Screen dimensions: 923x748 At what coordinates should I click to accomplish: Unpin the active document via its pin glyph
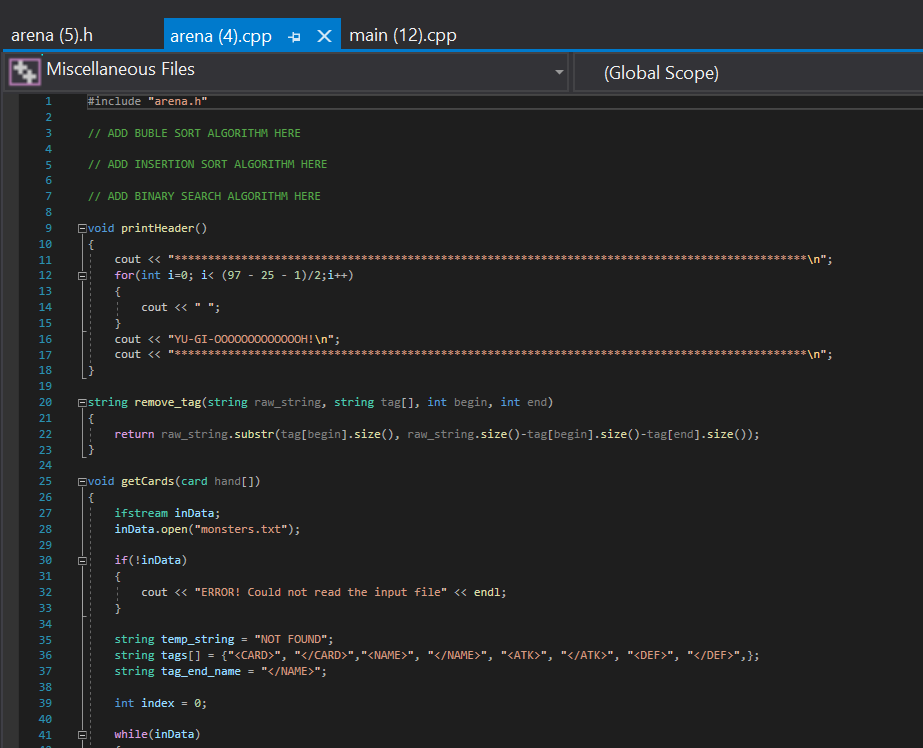point(293,34)
